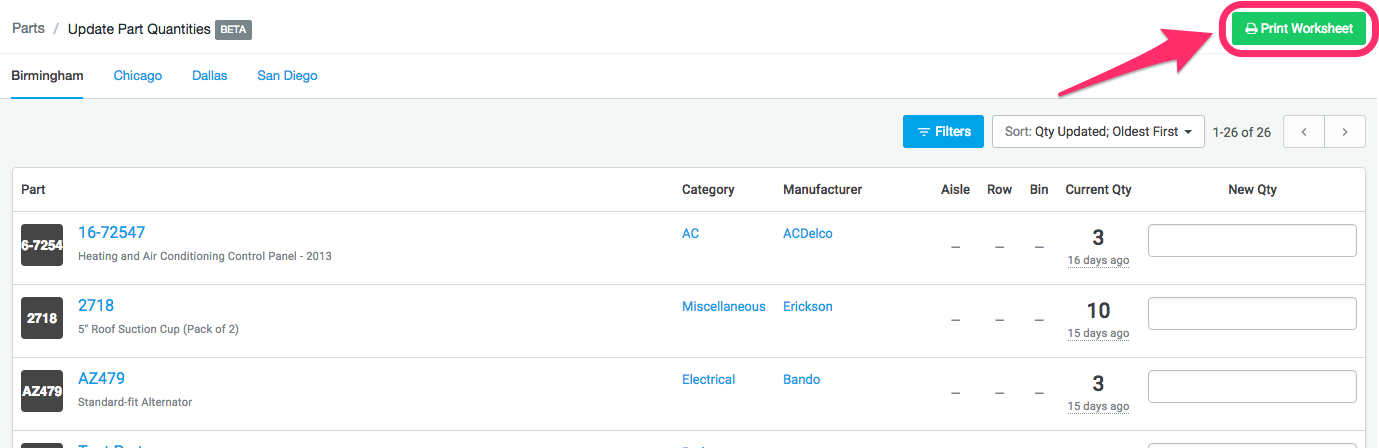This screenshot has height=448, width=1379.
Task: Open the AZ479 part link
Action: point(101,379)
